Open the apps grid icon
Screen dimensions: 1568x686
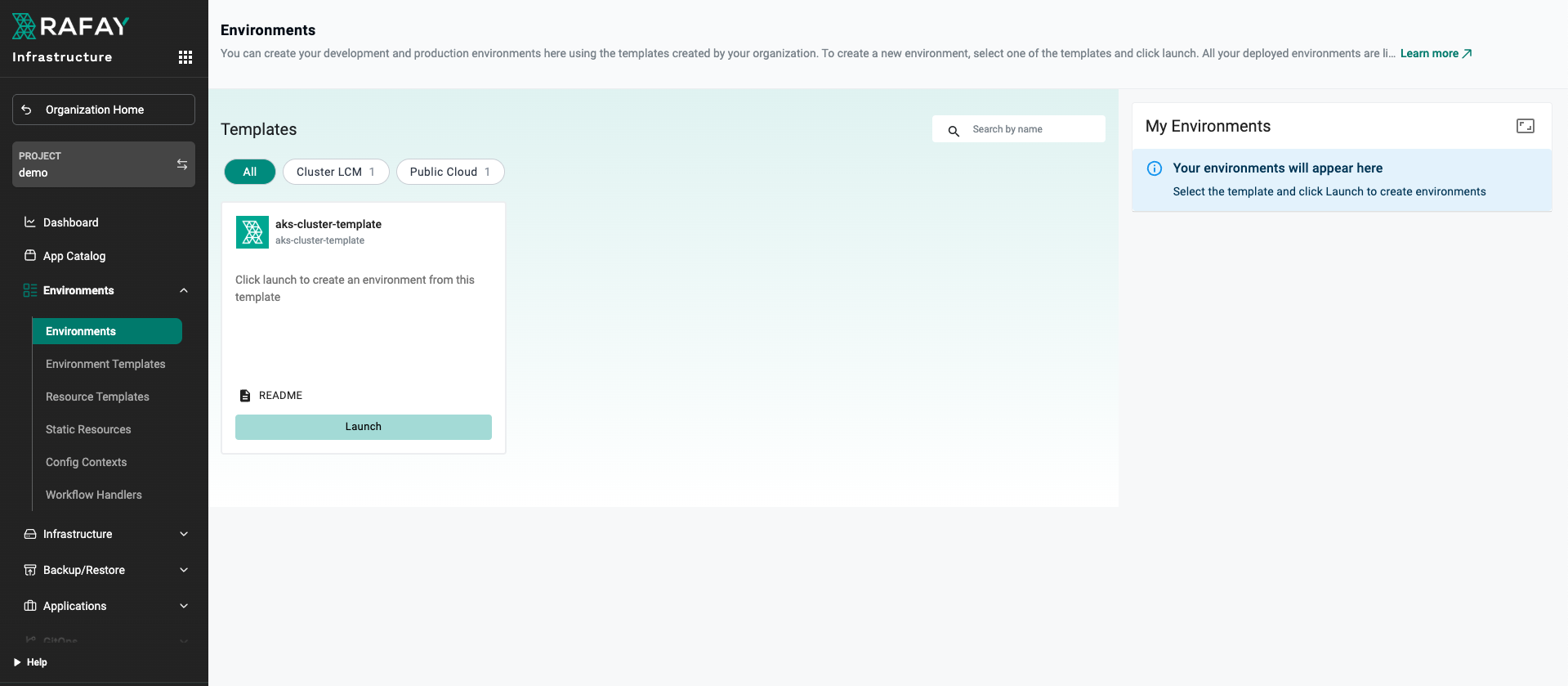[185, 57]
